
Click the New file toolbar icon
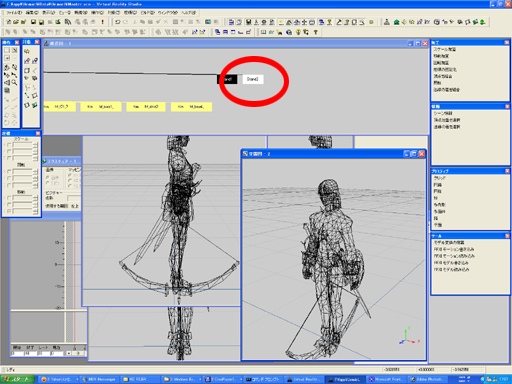[8, 22]
